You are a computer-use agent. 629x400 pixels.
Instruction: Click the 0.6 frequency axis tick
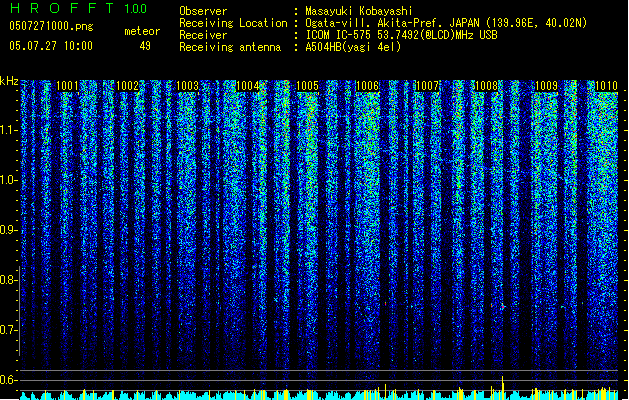(x=8, y=380)
